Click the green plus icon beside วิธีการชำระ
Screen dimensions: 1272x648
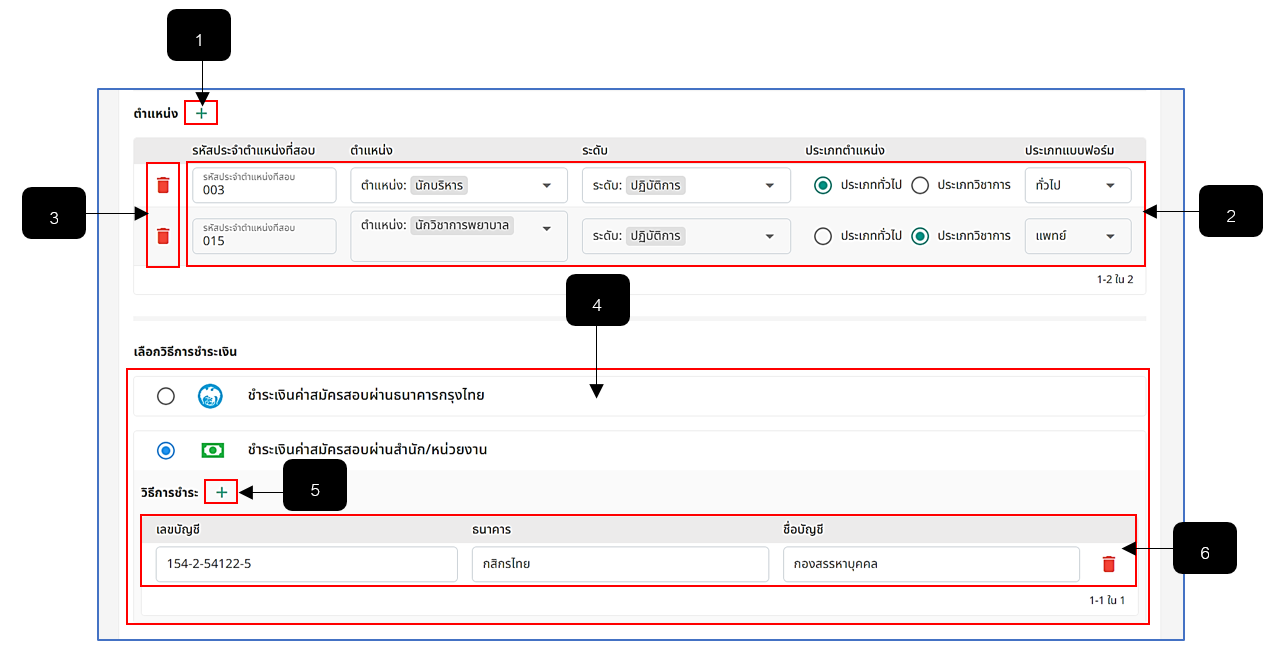click(x=221, y=492)
